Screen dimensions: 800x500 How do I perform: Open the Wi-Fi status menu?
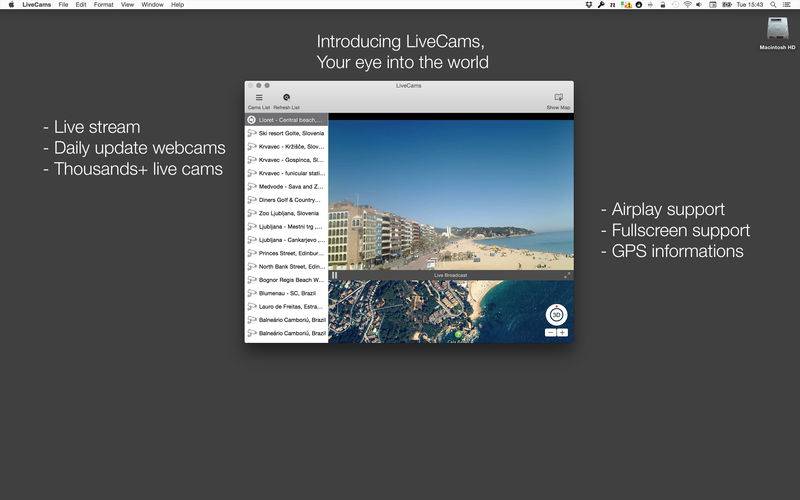[687, 5]
